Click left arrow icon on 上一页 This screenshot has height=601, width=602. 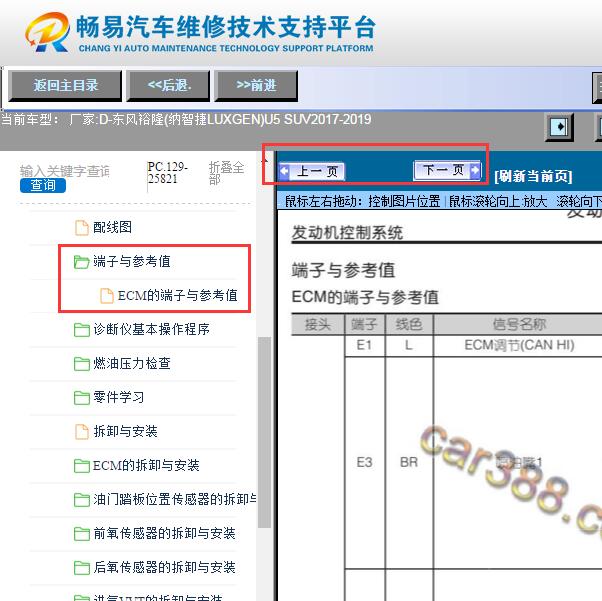(x=284, y=171)
